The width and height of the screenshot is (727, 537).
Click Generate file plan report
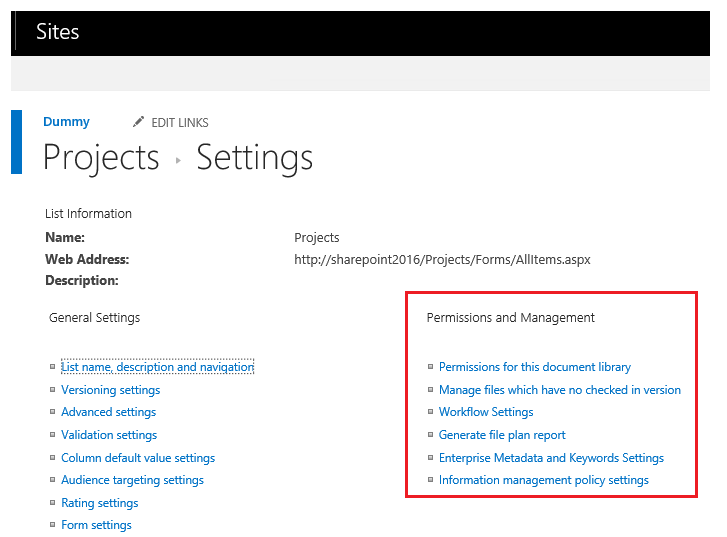tap(502, 435)
